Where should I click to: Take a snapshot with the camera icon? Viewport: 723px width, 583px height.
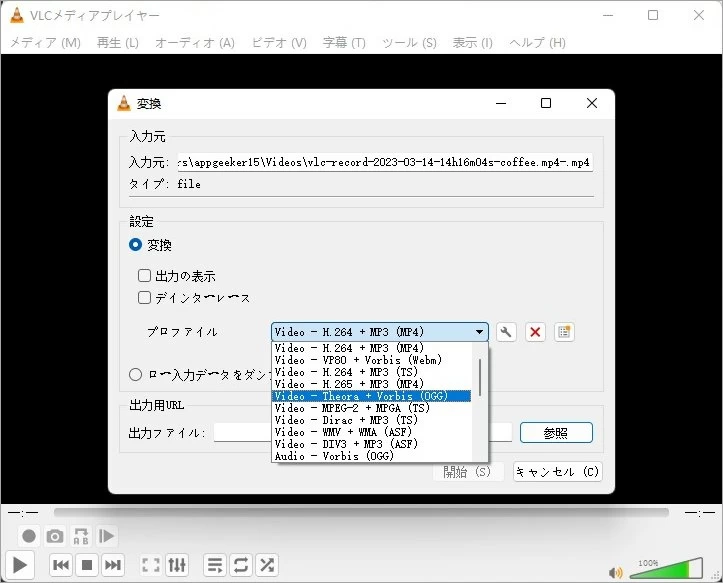pos(55,536)
